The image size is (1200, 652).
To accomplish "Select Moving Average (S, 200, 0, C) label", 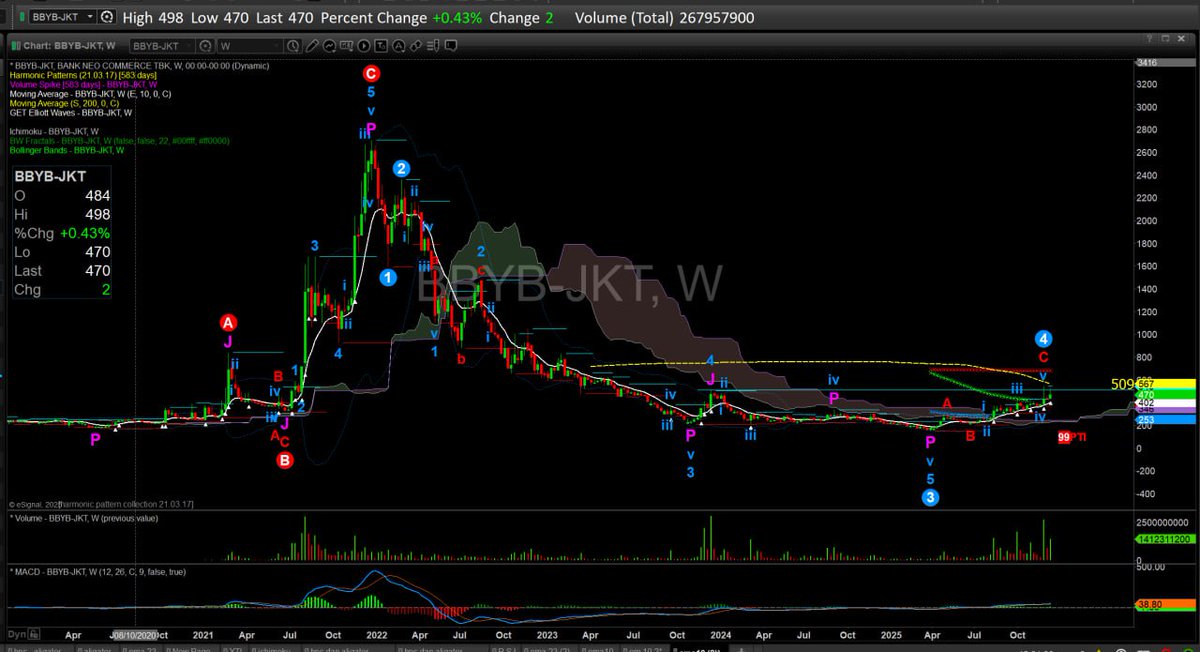I will pos(63,102).
